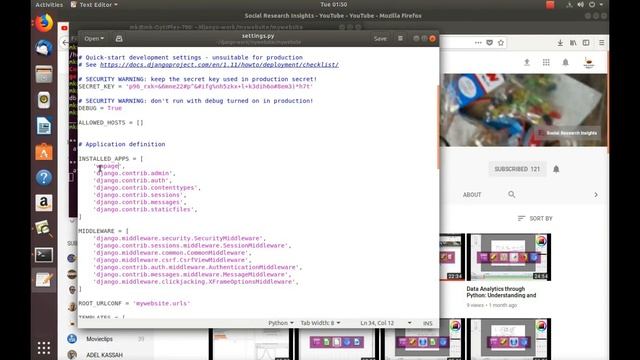Click the volume icon in the top bar
The height and width of the screenshot is (360, 640).
[x=580, y=4]
